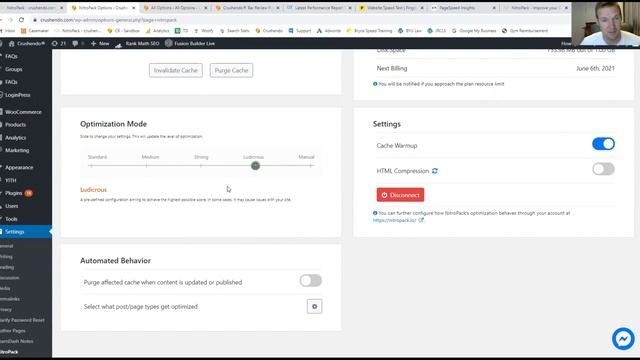Image resolution: width=640 pixels, height=360 pixels.
Task: Open Permalinks under Settings
Action: pos(10,299)
